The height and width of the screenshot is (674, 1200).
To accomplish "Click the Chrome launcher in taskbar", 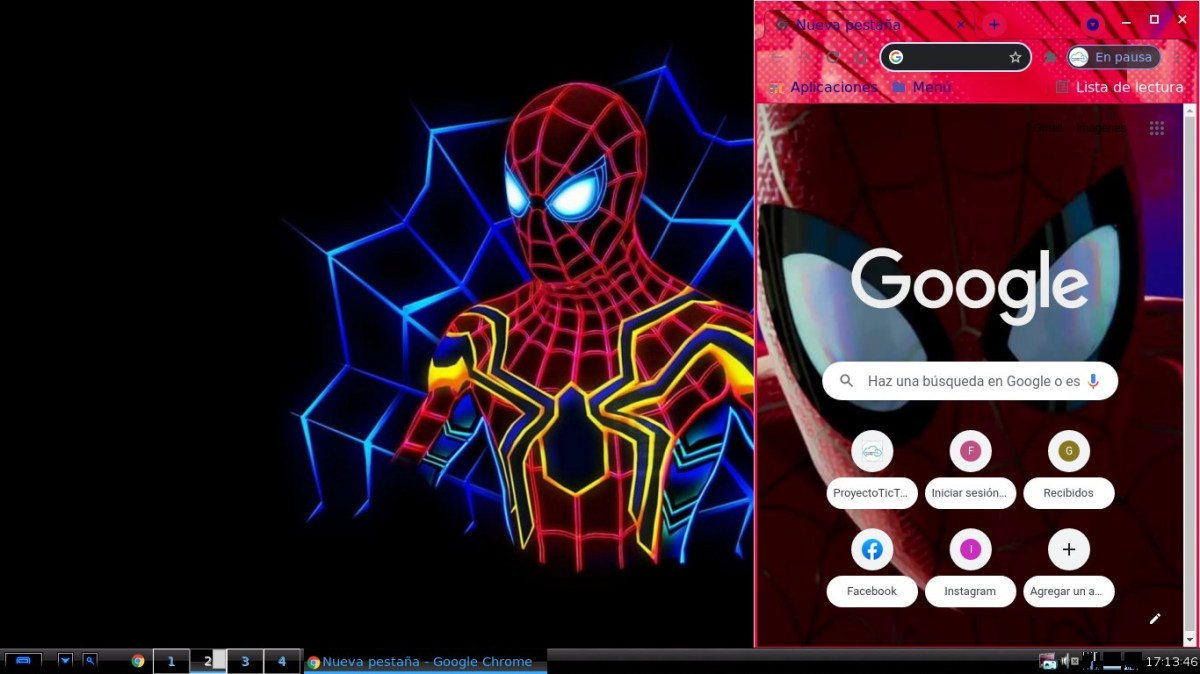I will tap(138, 661).
